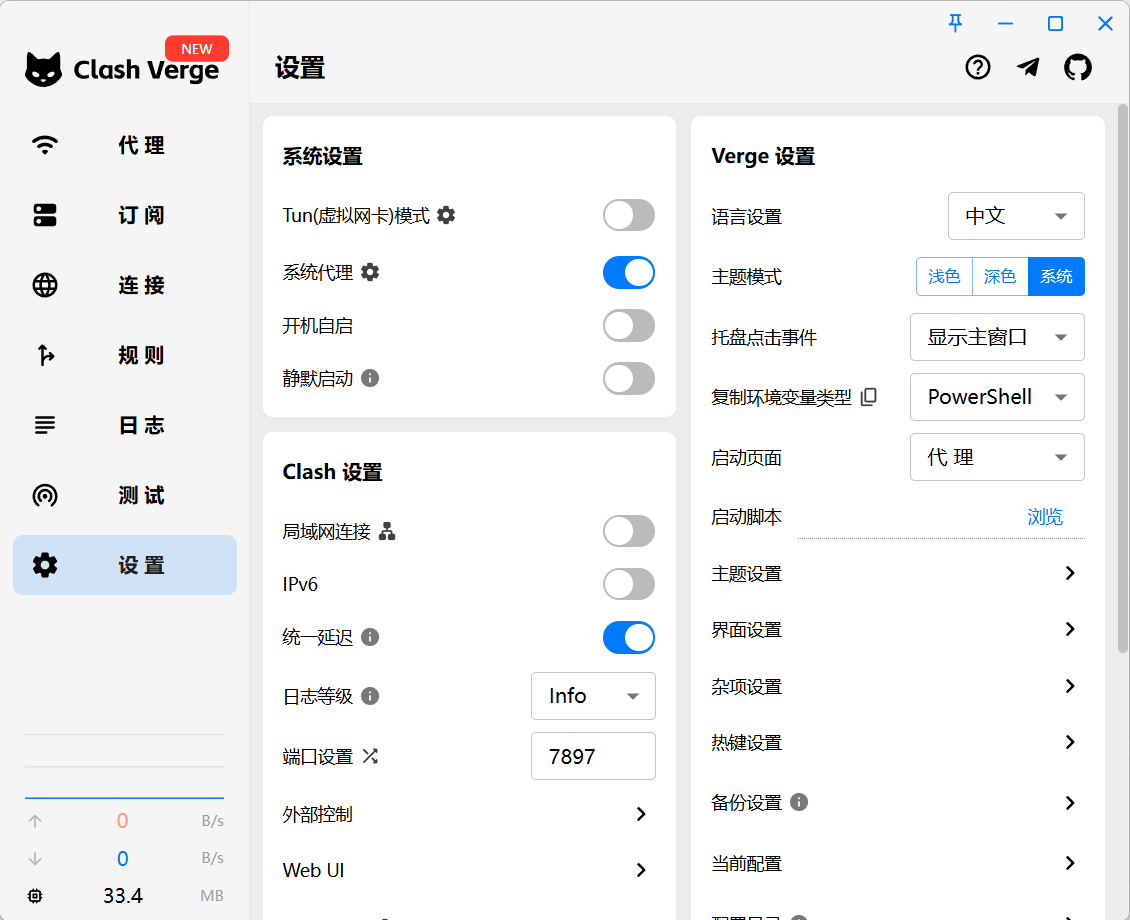Go to 日志 page
Image resolution: width=1130 pixels, height=920 pixels.
[125, 425]
